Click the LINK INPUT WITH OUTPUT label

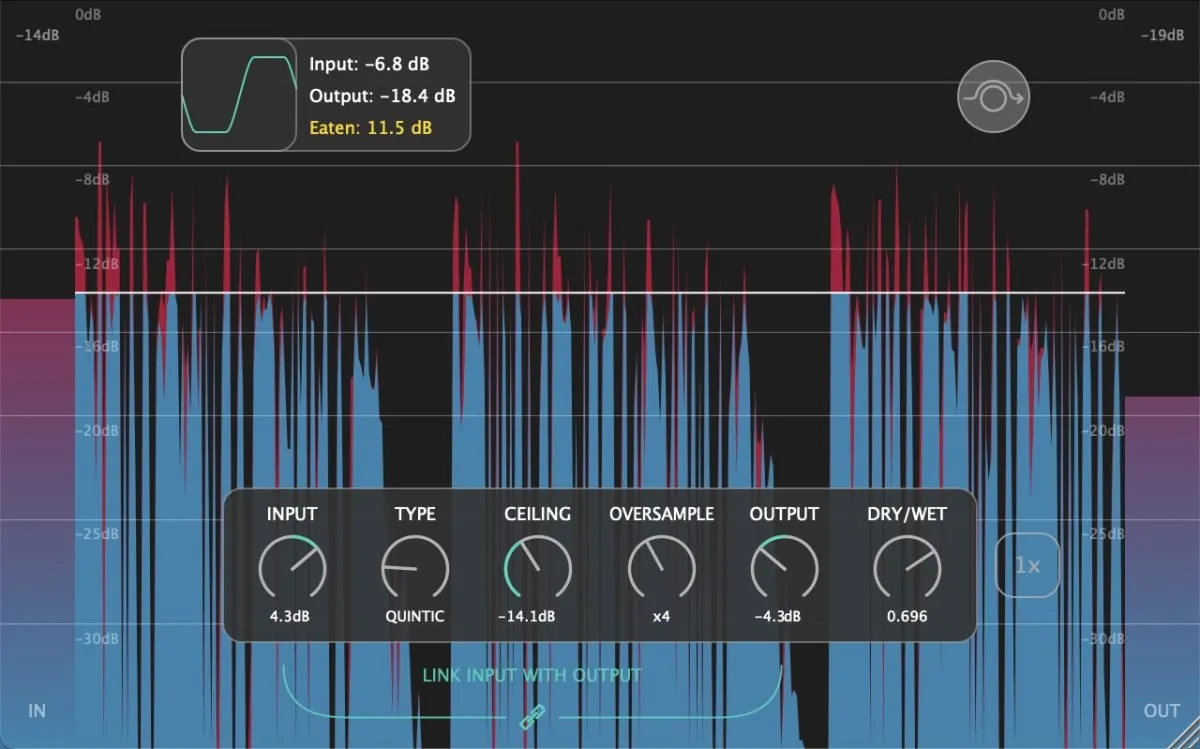531,675
